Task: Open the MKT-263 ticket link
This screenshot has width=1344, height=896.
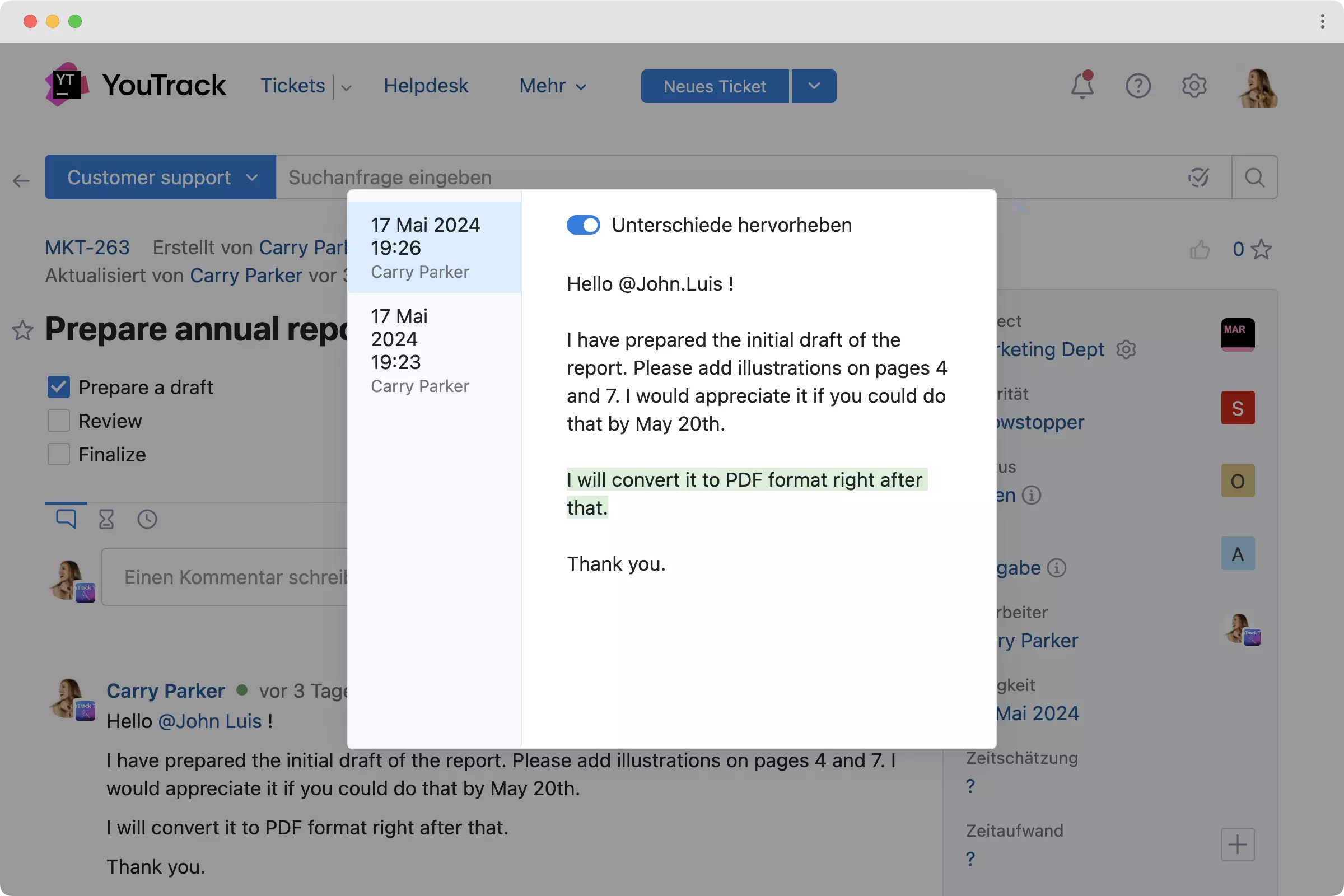Action: click(x=87, y=248)
